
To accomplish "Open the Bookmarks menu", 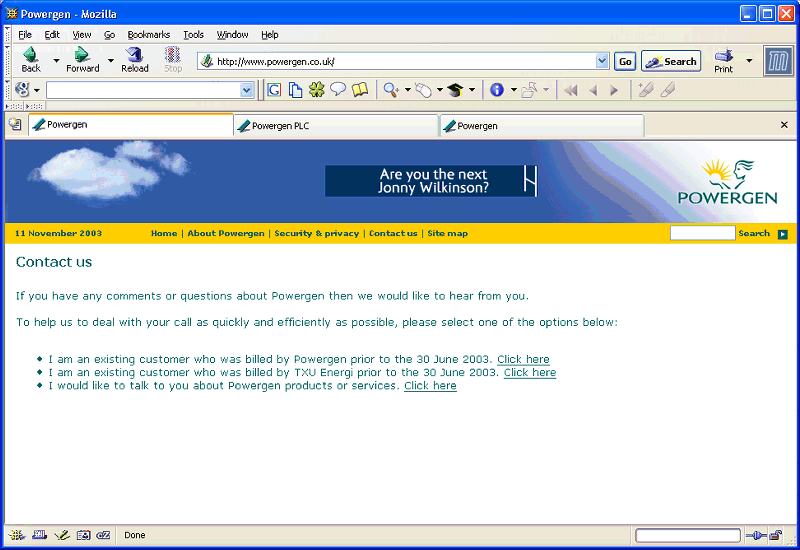I will [x=148, y=35].
